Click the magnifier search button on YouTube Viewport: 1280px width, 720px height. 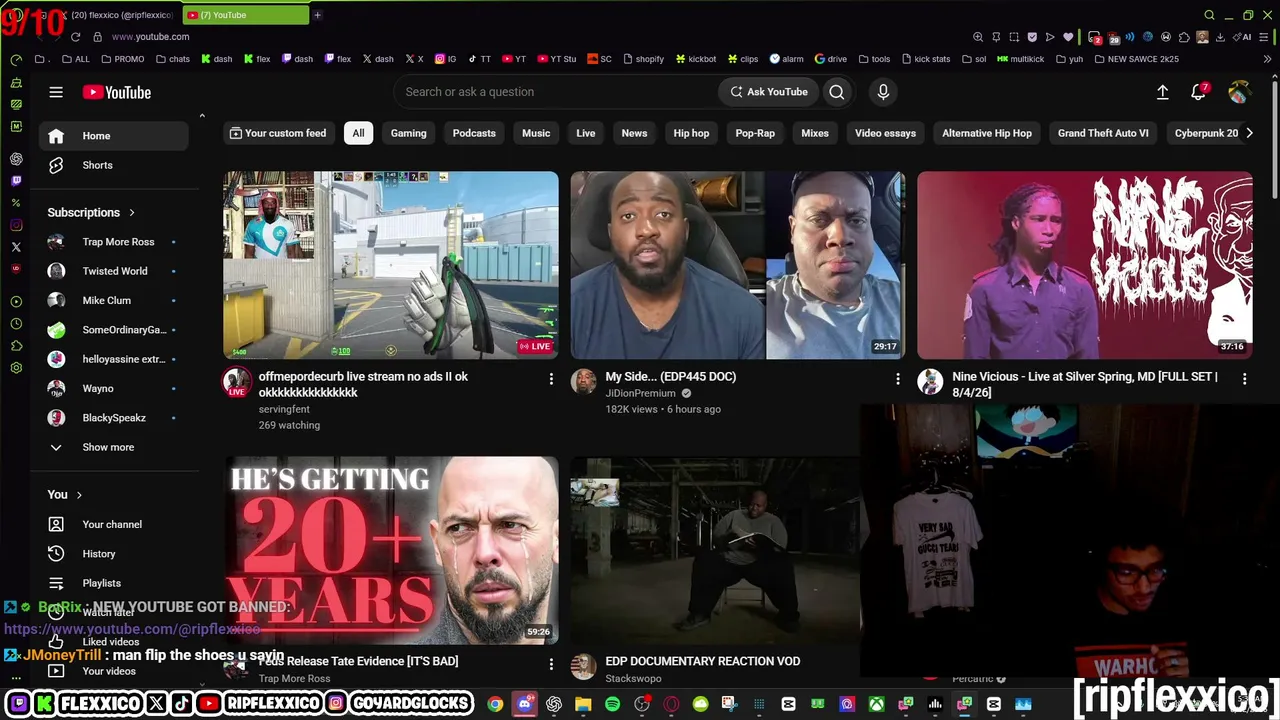point(837,92)
